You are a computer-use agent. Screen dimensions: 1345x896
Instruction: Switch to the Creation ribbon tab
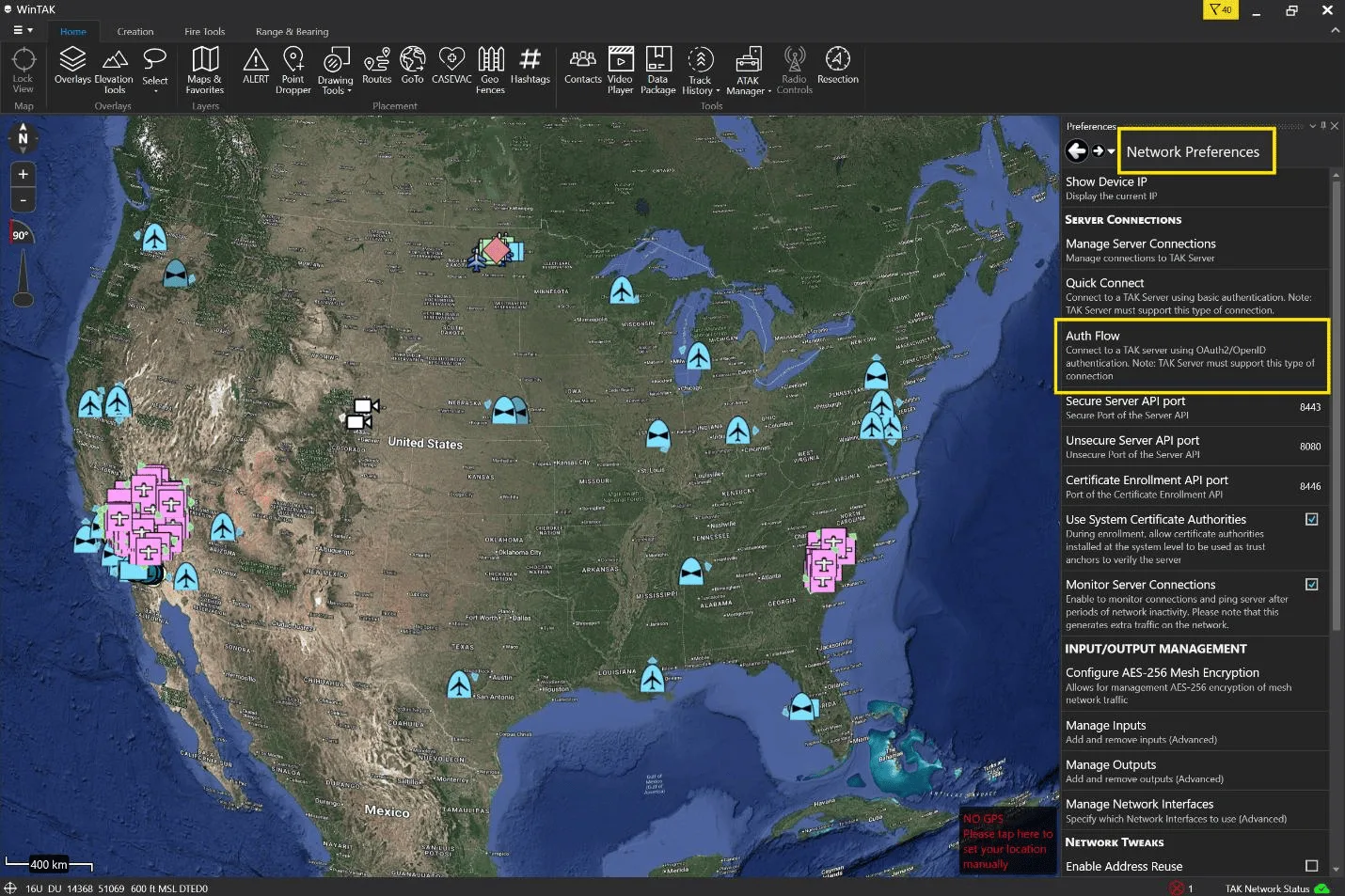[x=134, y=31]
